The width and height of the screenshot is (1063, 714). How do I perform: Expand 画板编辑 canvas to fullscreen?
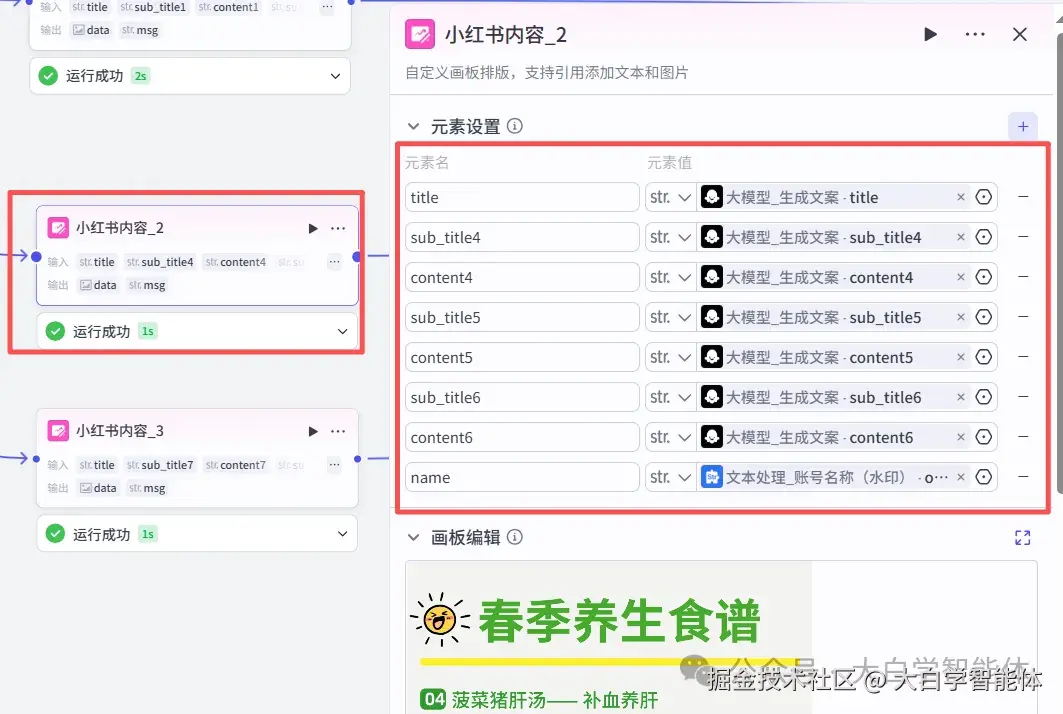(1022, 537)
